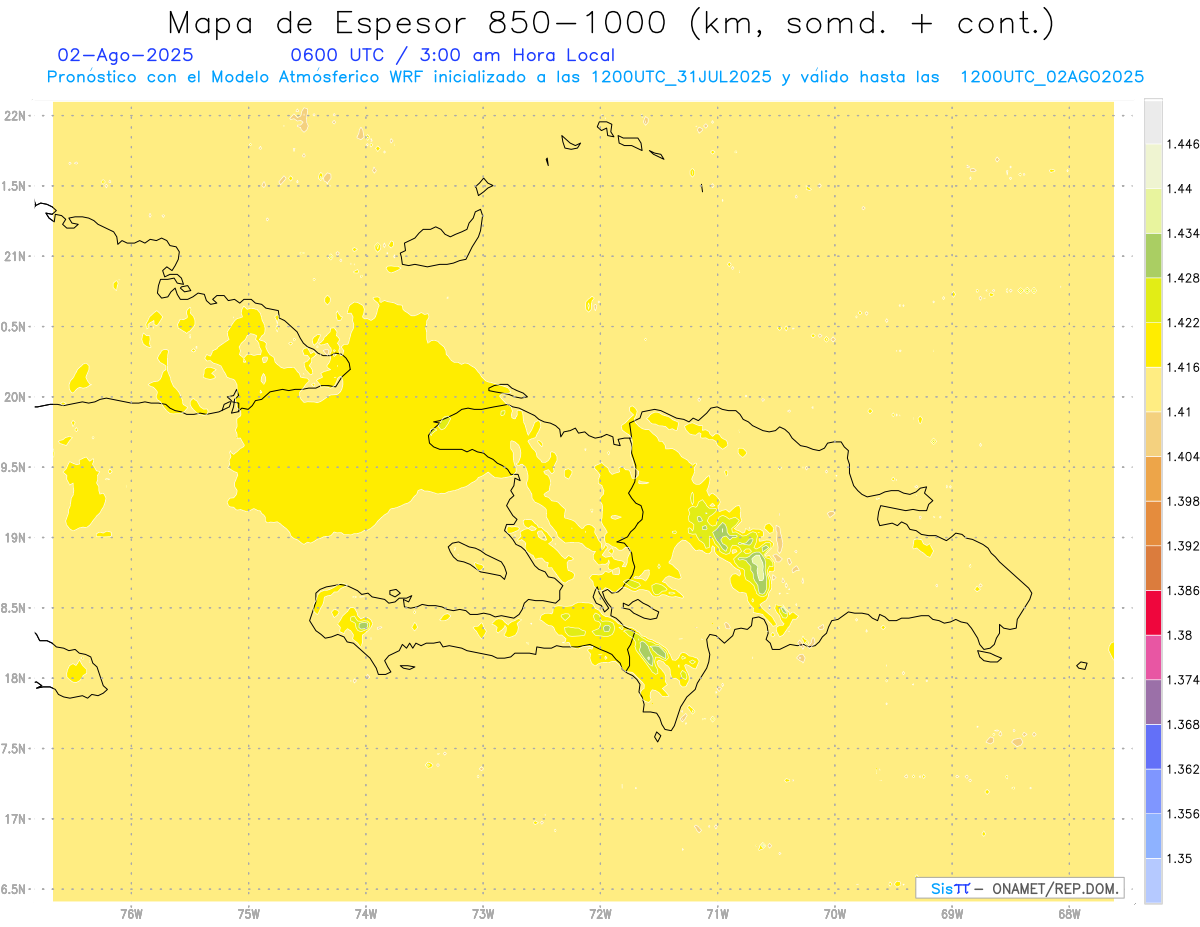This screenshot has width=1200, height=927.
Task: Click the 'ONAMET/REP.DOM.' credit box
Action: click(x=1020, y=888)
